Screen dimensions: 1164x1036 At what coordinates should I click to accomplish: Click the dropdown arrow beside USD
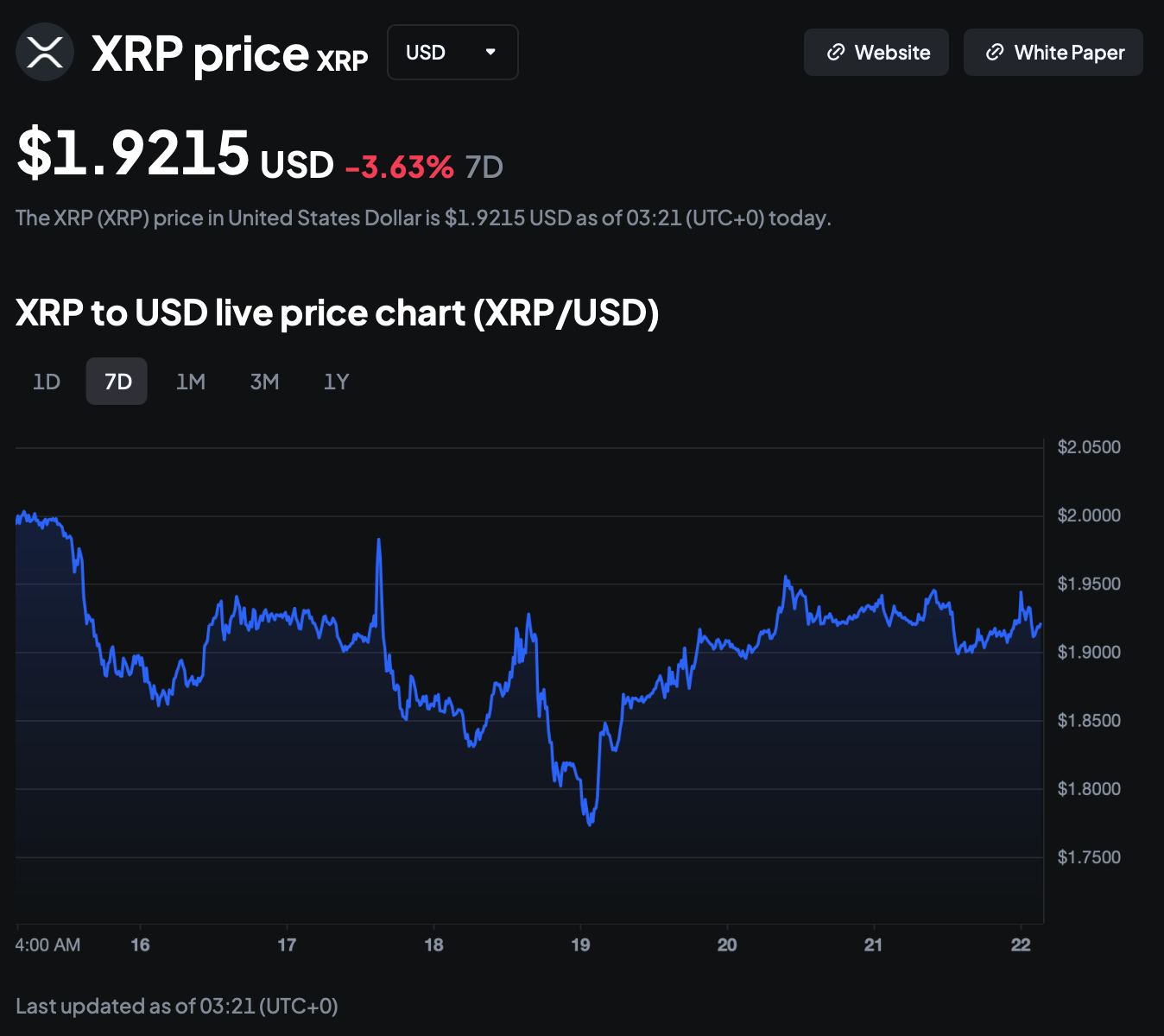click(x=490, y=52)
